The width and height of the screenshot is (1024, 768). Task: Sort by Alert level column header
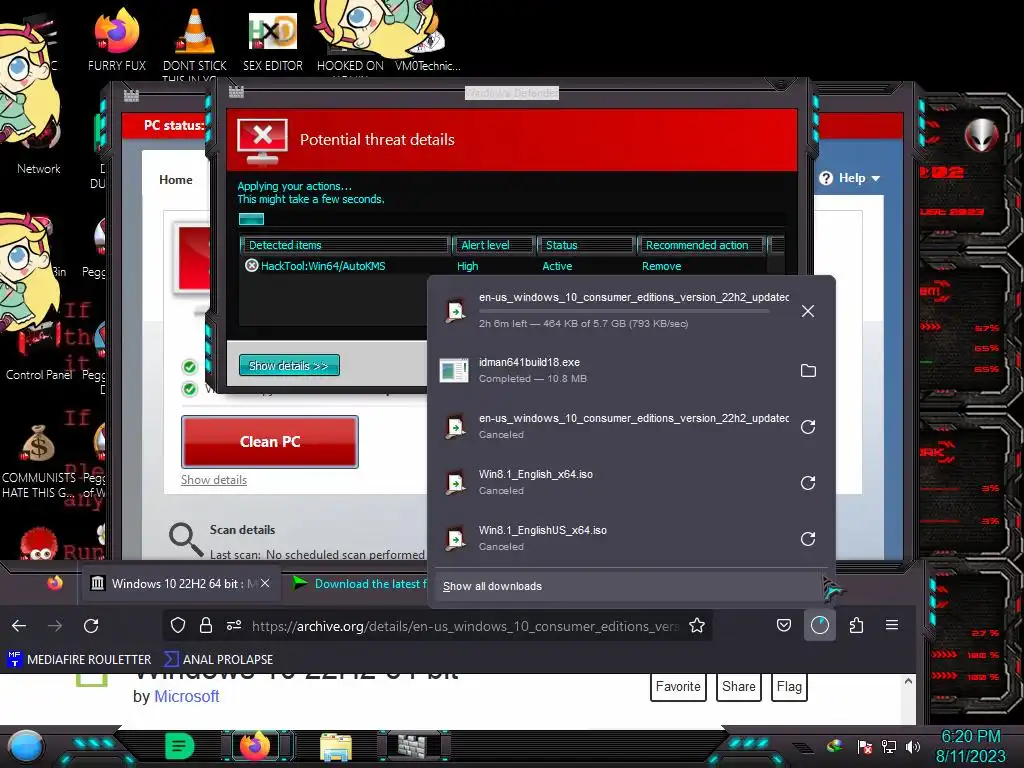(493, 245)
